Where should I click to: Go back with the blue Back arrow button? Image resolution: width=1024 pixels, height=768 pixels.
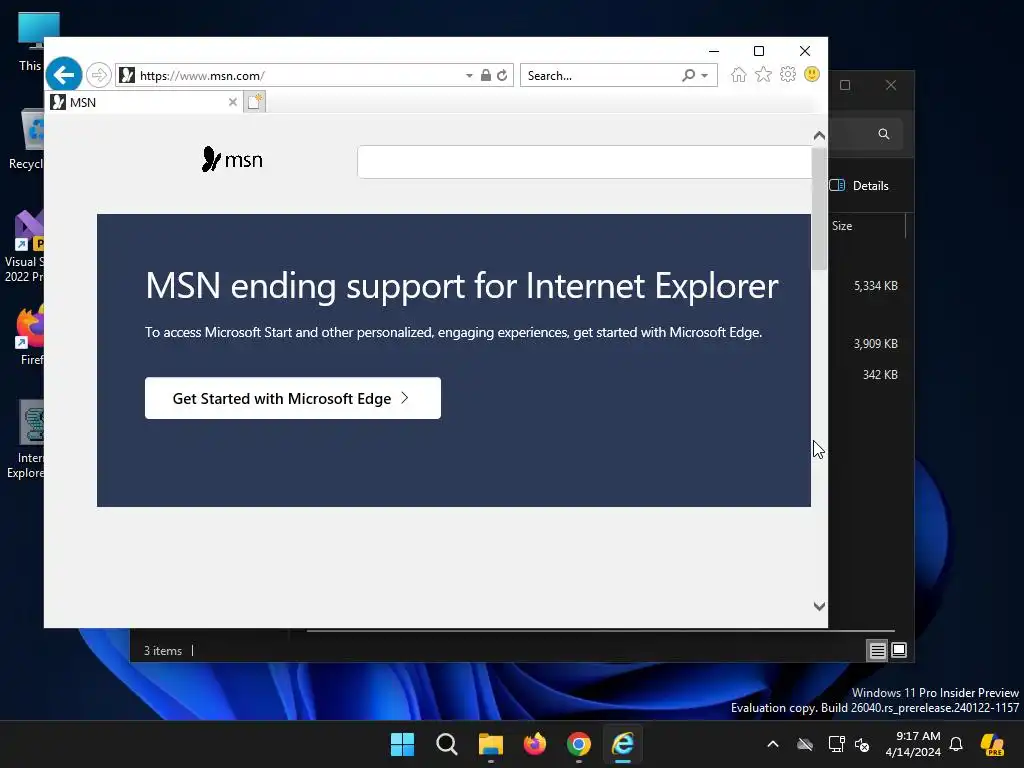64,75
